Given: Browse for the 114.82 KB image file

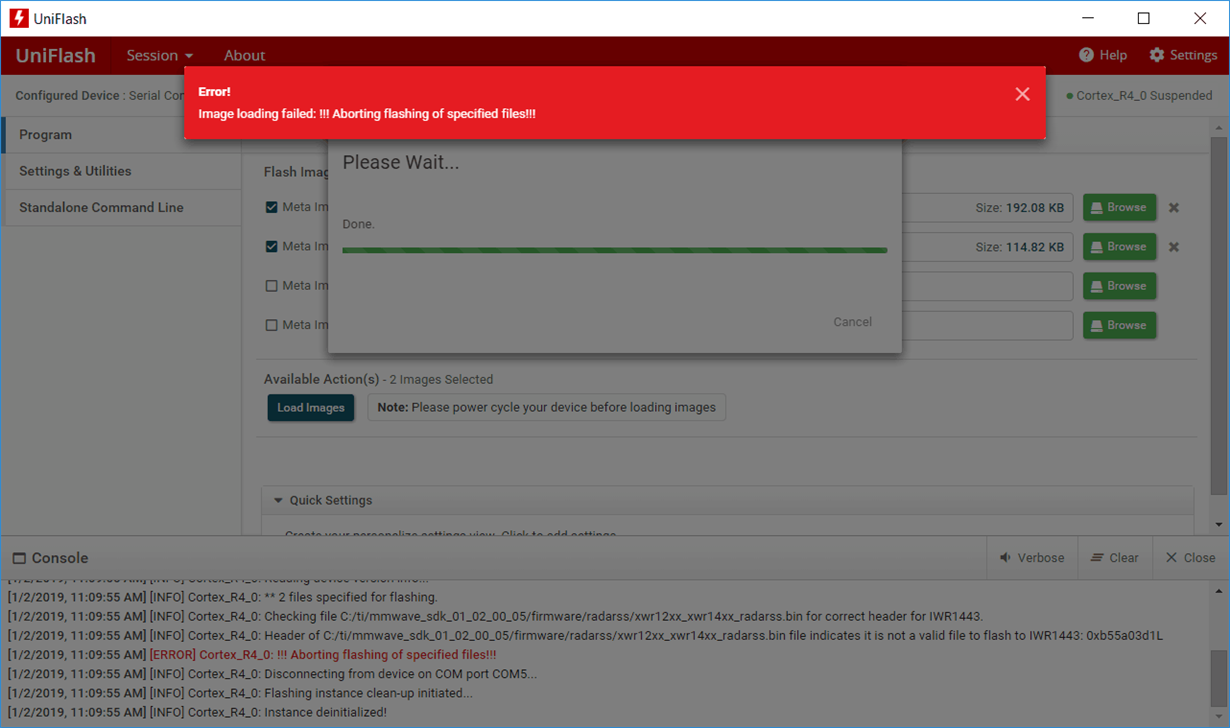Looking at the screenshot, I should tap(1119, 246).
